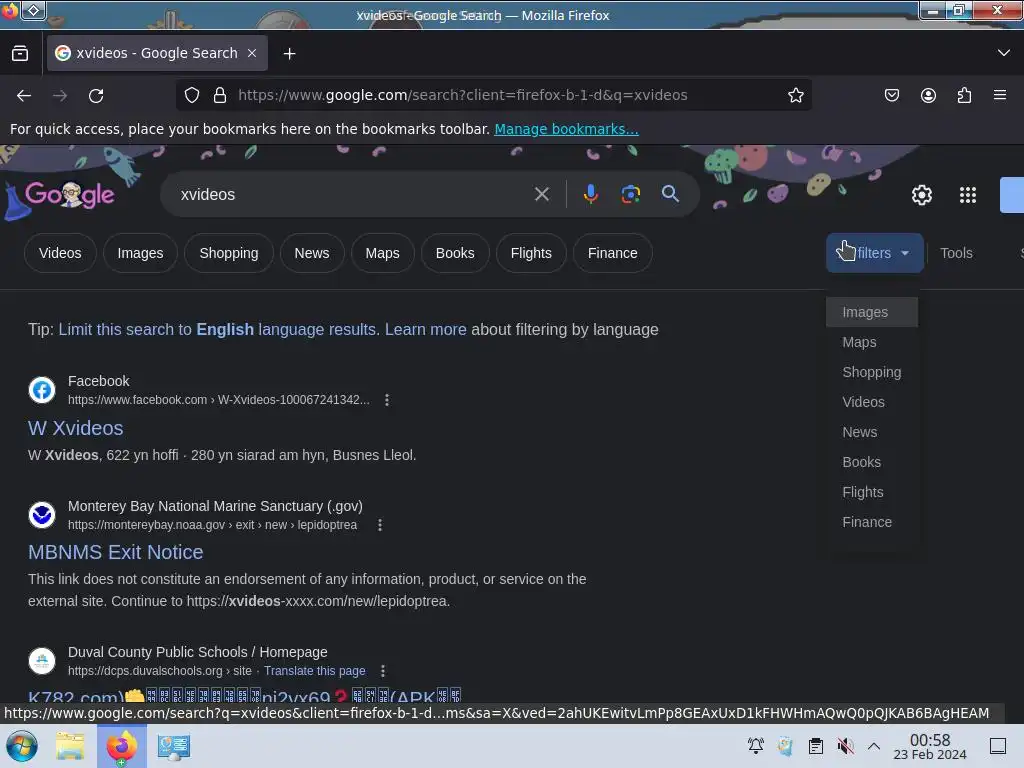Open the Pocket save icon
This screenshot has width=1024, height=768.
(891, 95)
